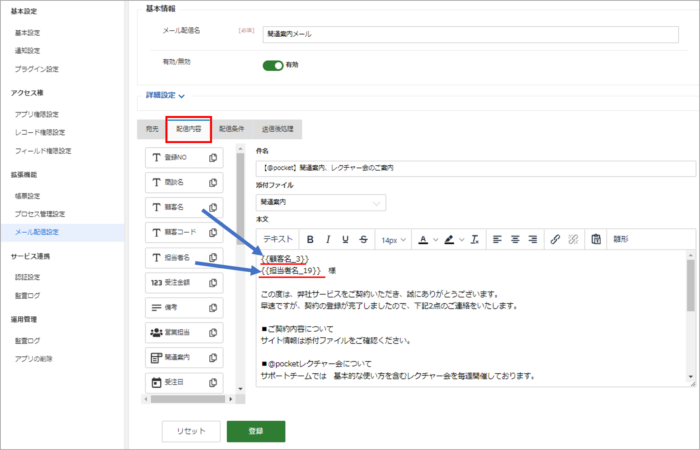The width and height of the screenshot is (700, 450).
Task: Clear text formatting in the editor
Action: (x=475, y=240)
